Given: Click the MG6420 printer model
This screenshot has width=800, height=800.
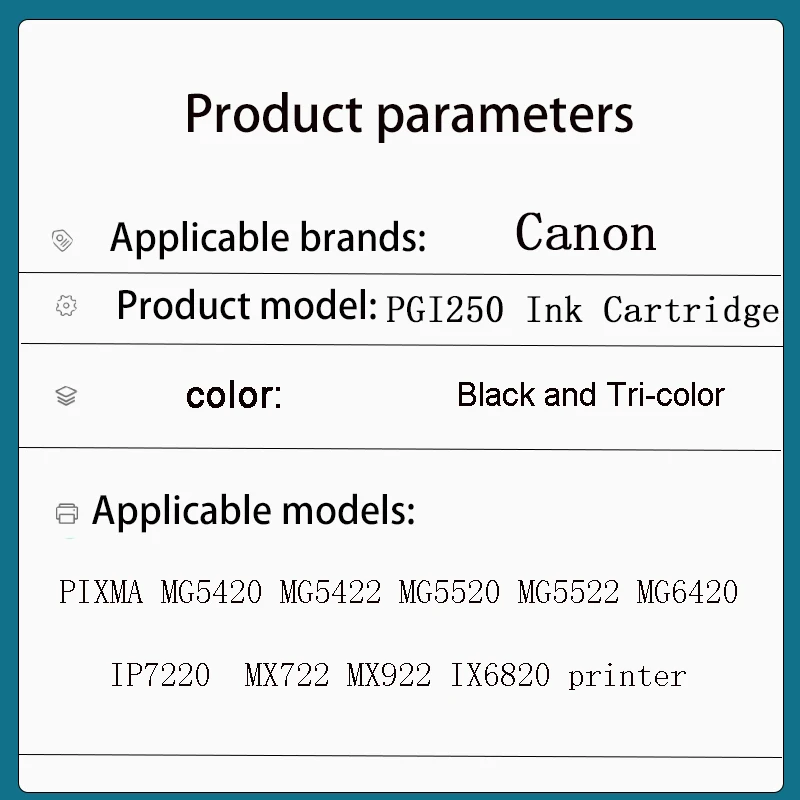Looking at the screenshot, I should (687, 592).
